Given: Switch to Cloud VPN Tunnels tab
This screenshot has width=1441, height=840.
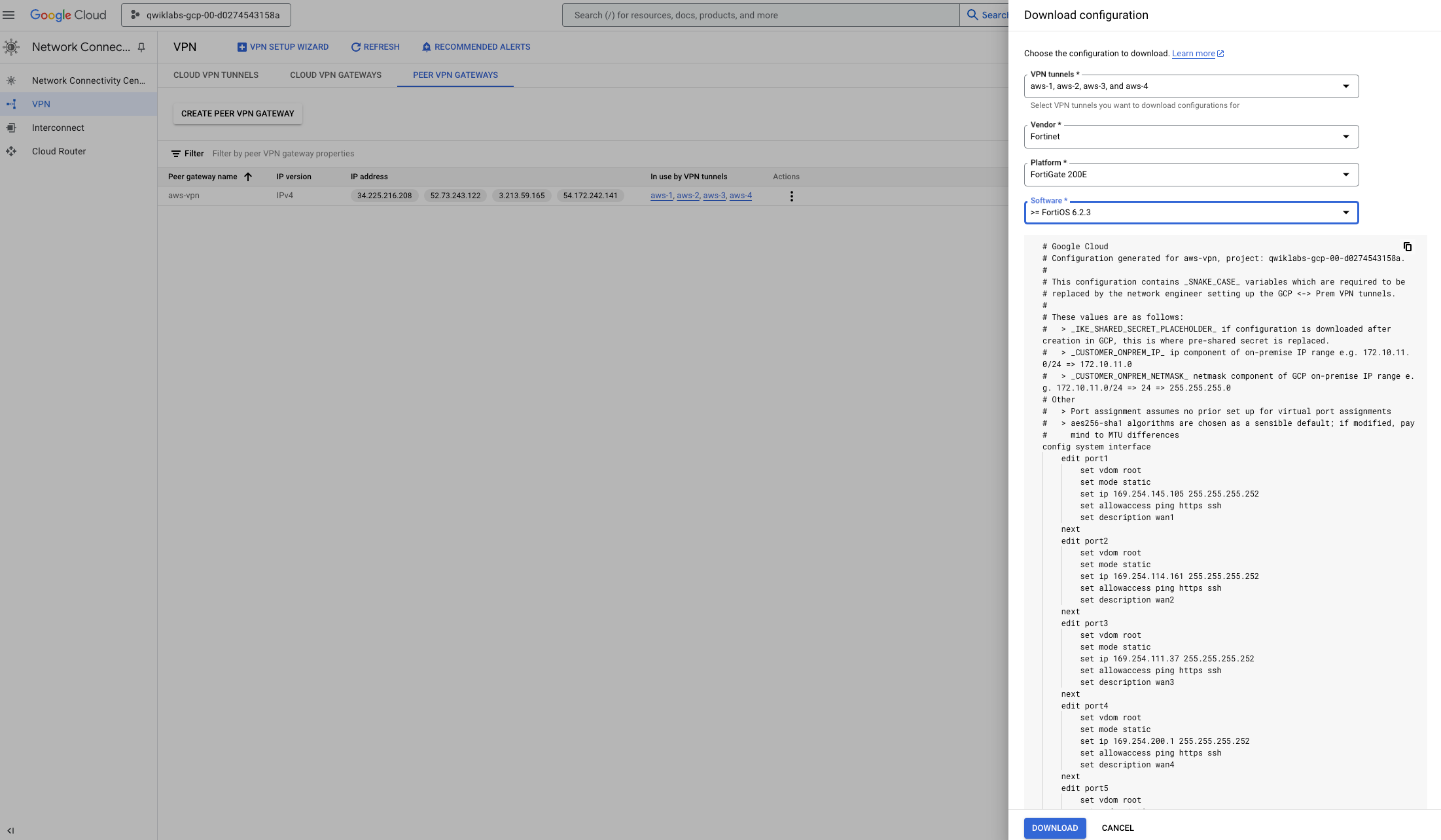Looking at the screenshot, I should [x=215, y=75].
